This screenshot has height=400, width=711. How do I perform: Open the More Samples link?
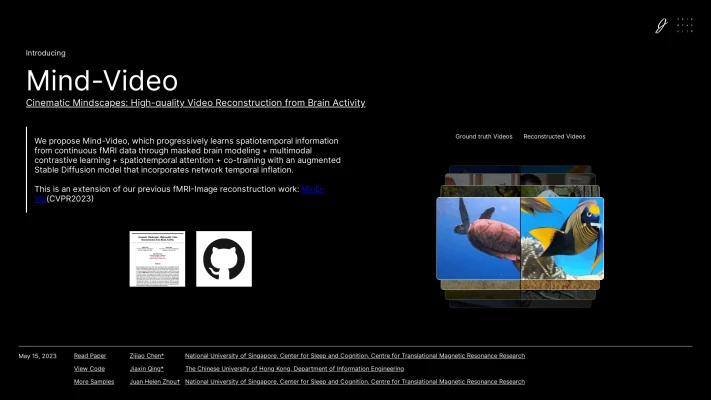tap(94, 382)
